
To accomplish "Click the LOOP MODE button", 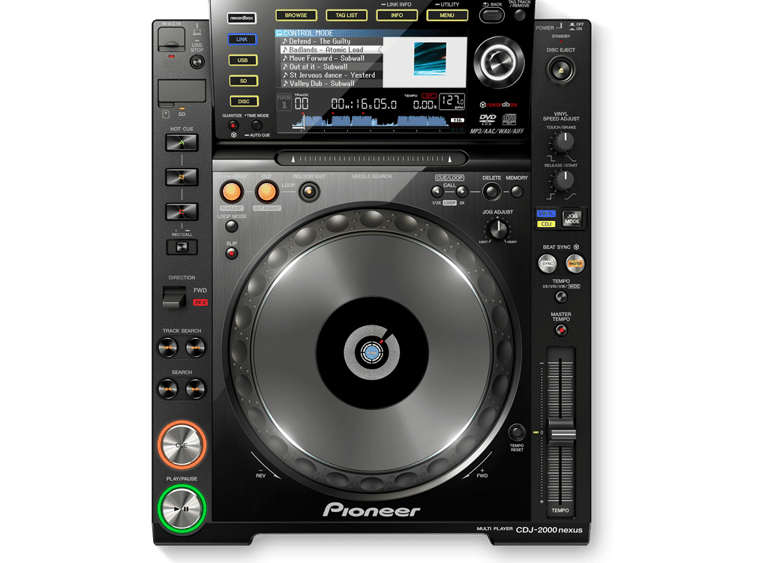I will tap(231, 226).
